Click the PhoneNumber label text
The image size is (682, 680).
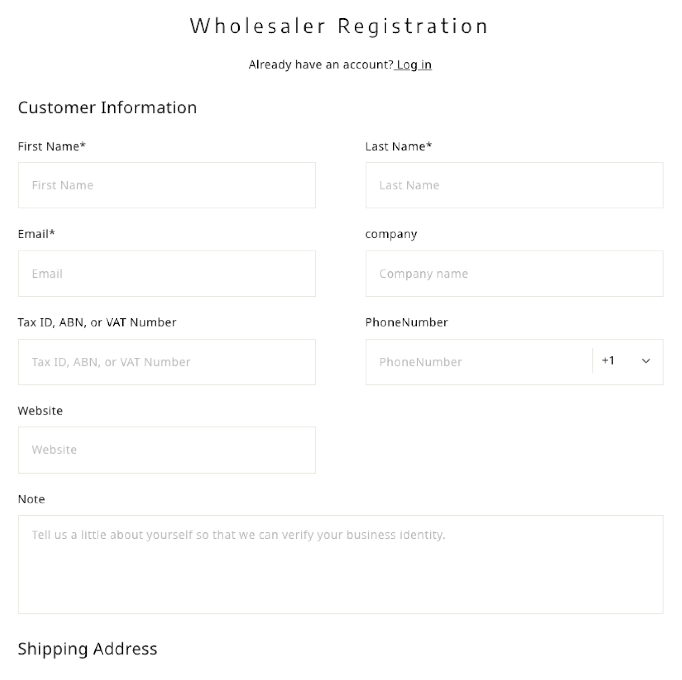pos(406,322)
